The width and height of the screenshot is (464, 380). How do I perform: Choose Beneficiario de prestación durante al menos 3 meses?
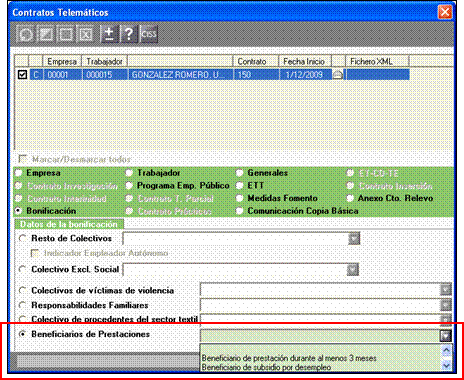[x=289, y=358]
